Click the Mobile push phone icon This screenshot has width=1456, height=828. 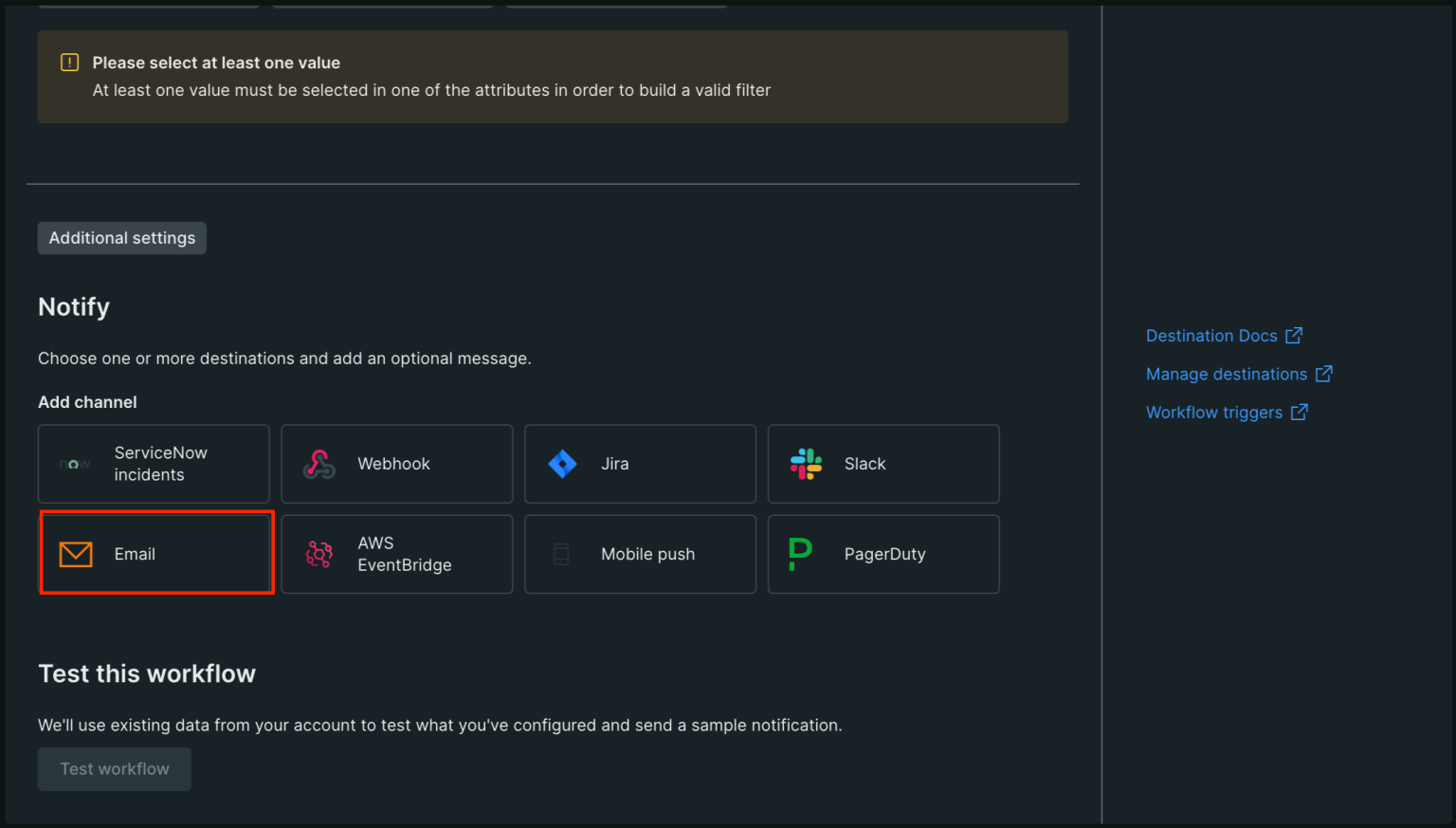tap(561, 554)
